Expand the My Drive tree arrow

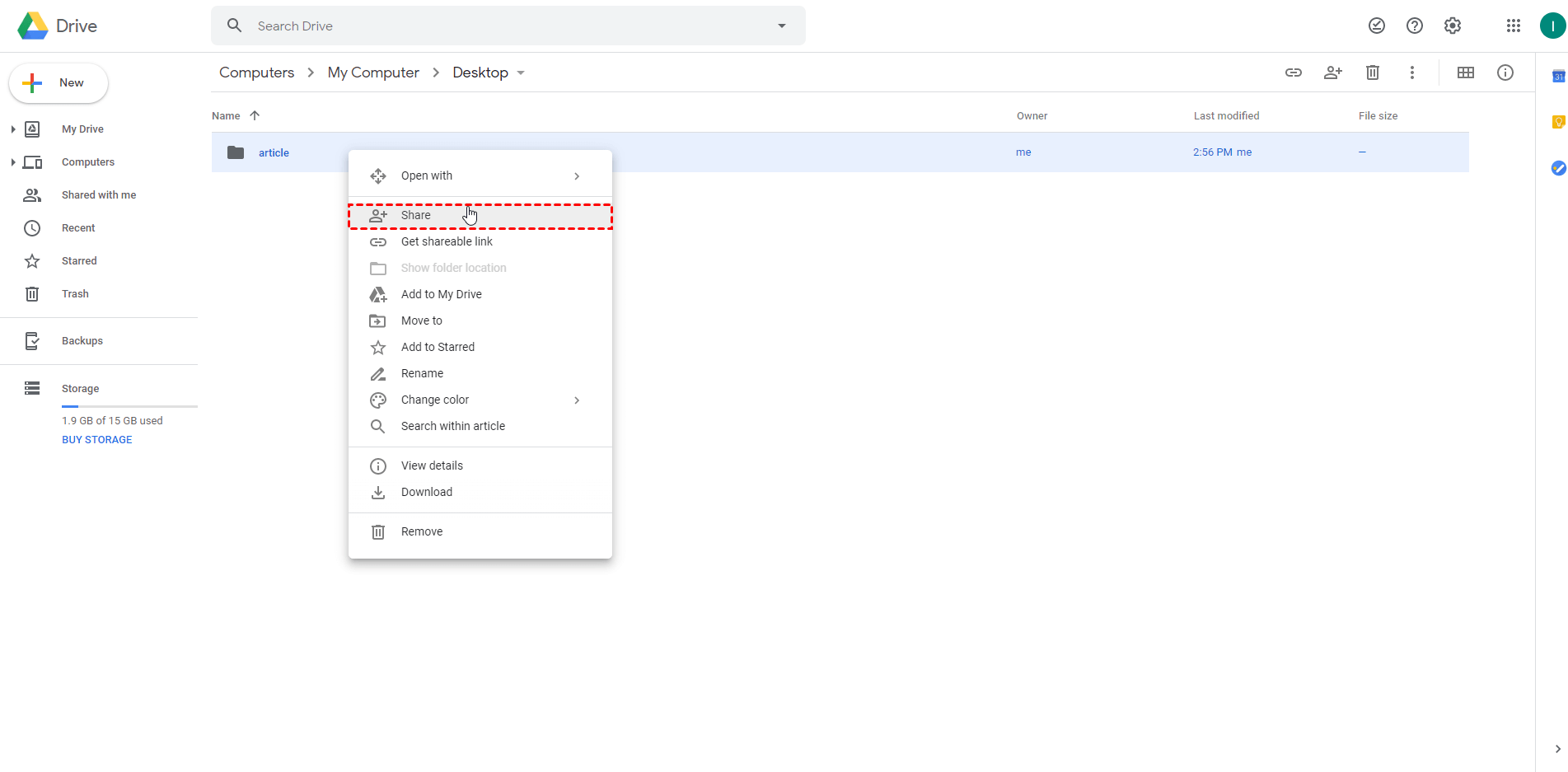[x=13, y=129]
